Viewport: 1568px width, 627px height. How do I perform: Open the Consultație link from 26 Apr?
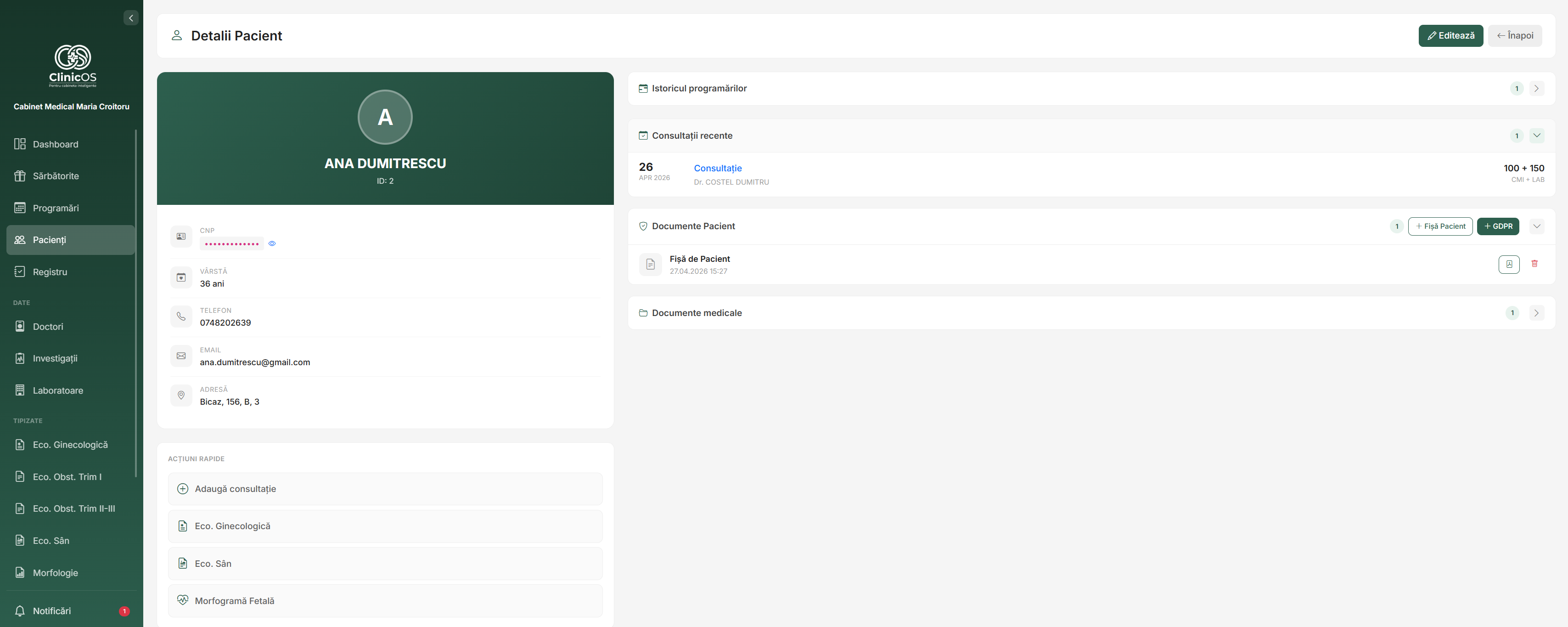click(x=718, y=169)
